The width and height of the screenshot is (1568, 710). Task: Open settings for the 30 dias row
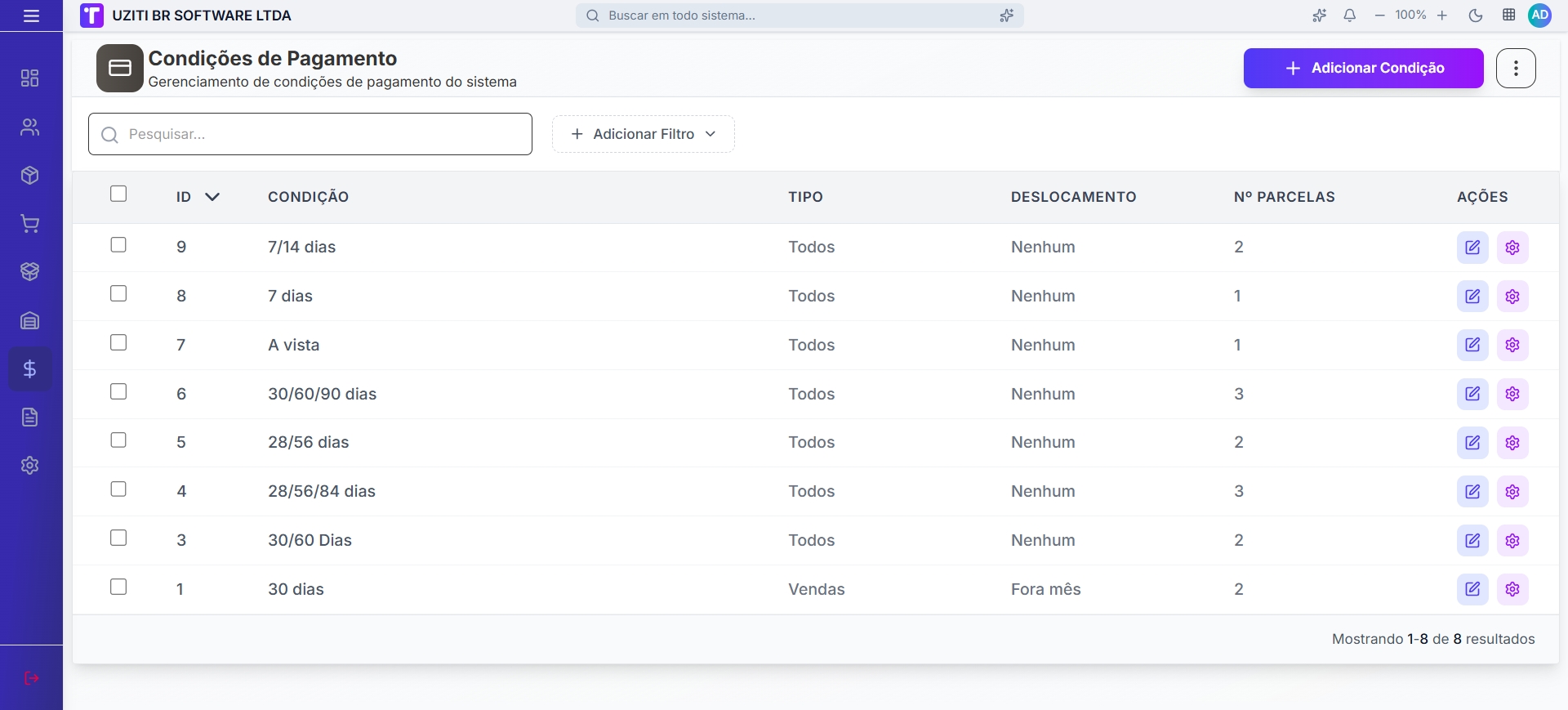1512,589
